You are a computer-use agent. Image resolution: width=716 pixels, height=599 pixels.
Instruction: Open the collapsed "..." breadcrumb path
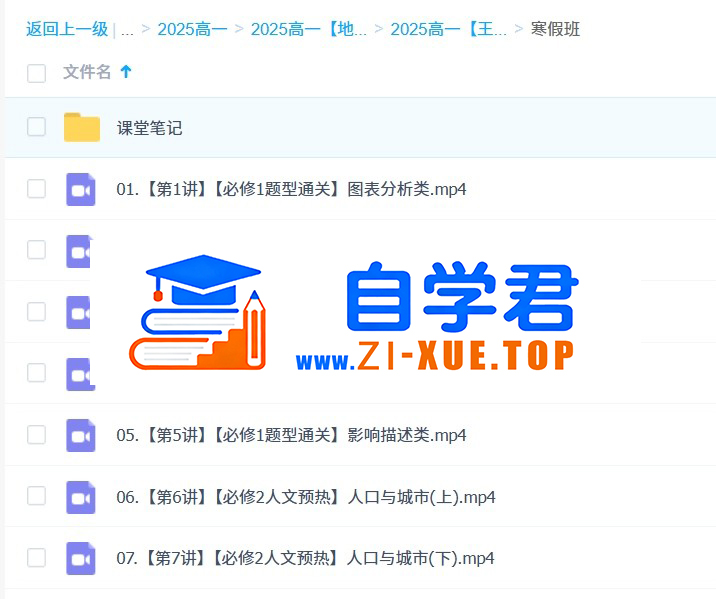pyautogui.click(x=127, y=31)
